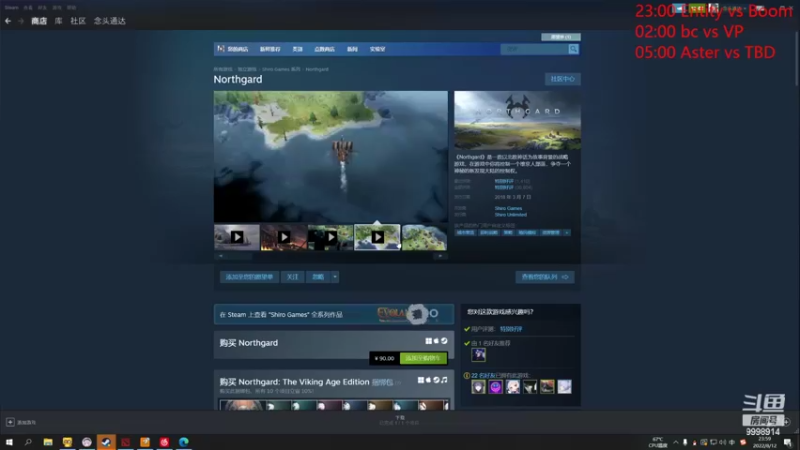800x450 pixels.
Task: Open File Explorer from taskbar
Action: [x=48, y=442]
